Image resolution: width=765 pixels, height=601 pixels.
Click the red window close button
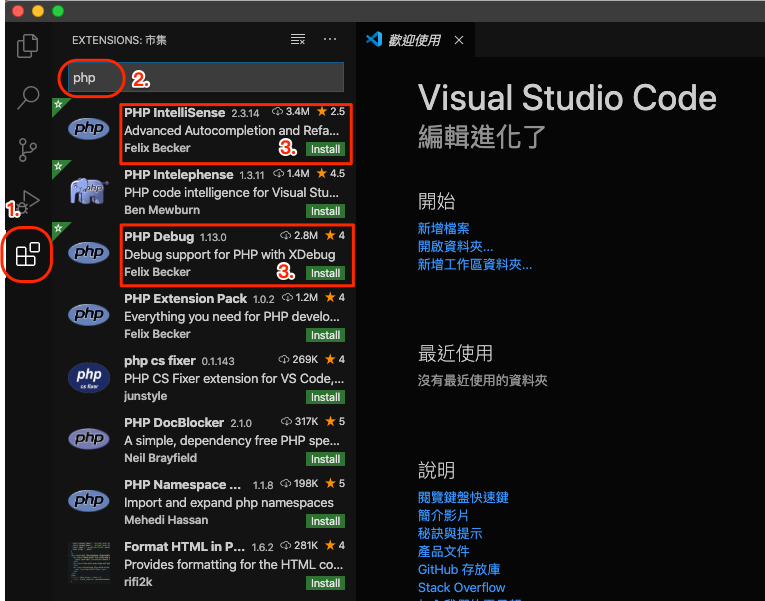[x=18, y=11]
